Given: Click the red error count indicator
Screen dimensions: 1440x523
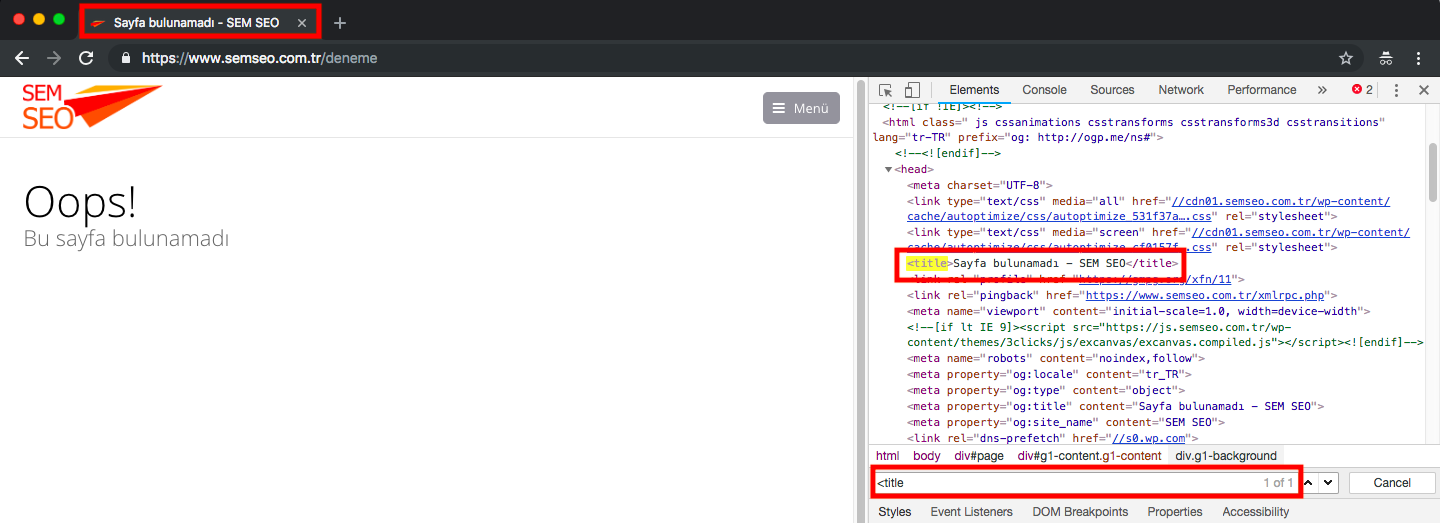Looking at the screenshot, I should coord(1362,90).
